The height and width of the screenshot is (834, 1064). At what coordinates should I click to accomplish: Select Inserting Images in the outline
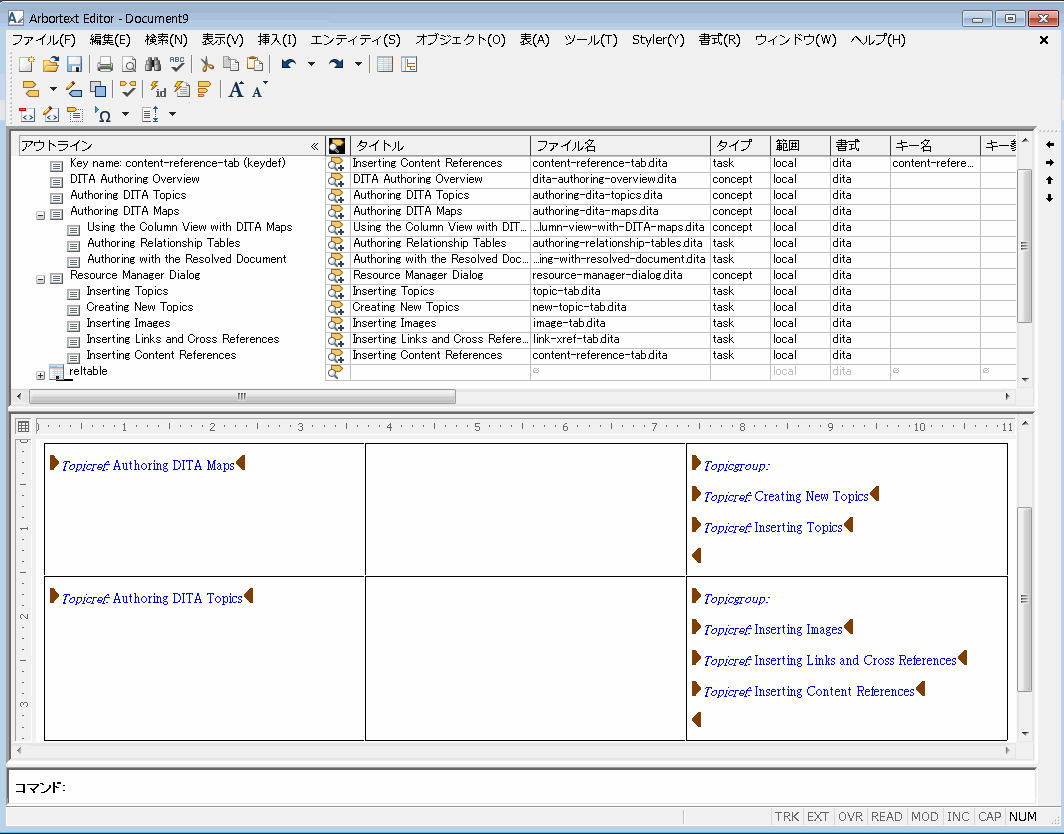click(128, 323)
